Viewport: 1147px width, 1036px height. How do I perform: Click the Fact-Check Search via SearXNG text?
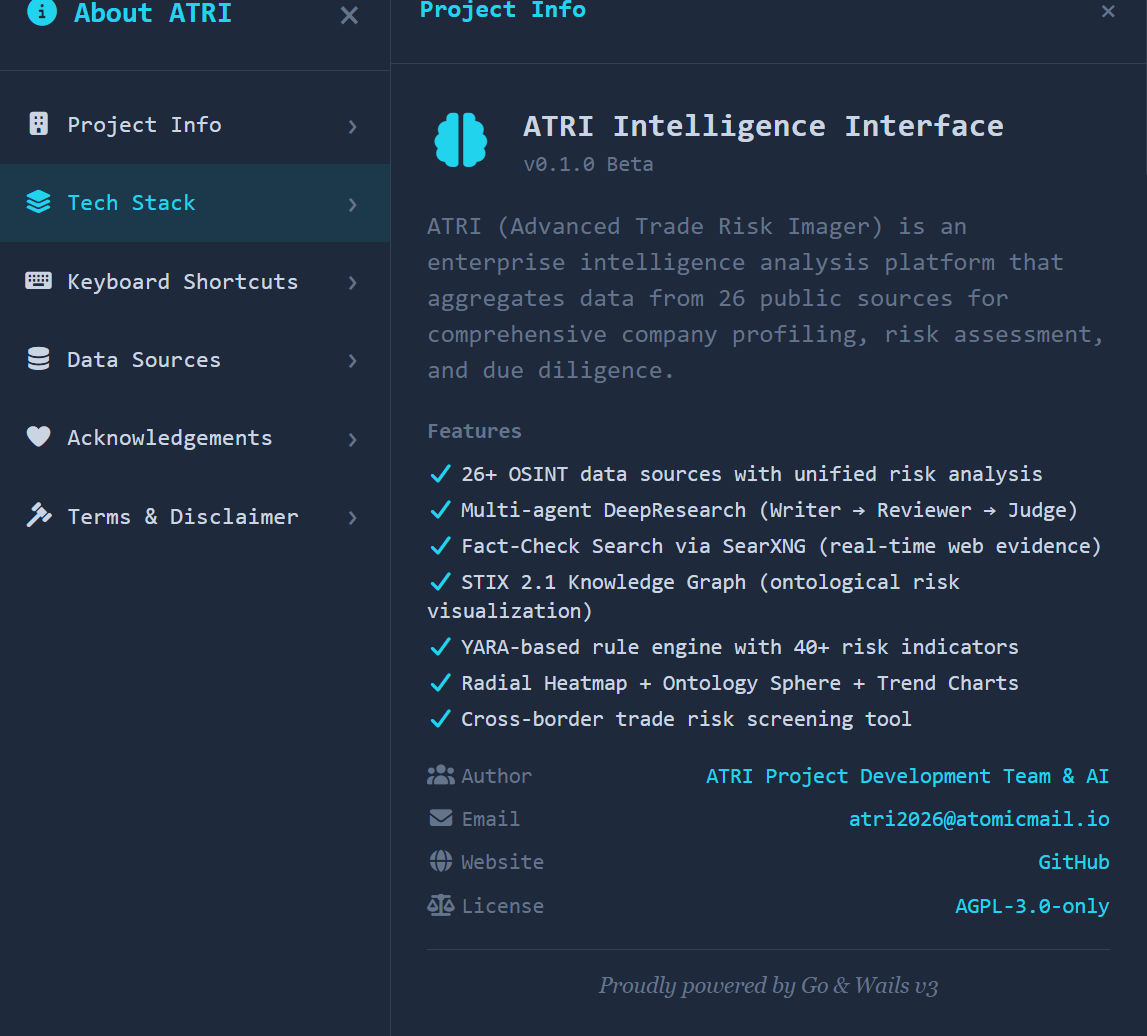pos(781,546)
